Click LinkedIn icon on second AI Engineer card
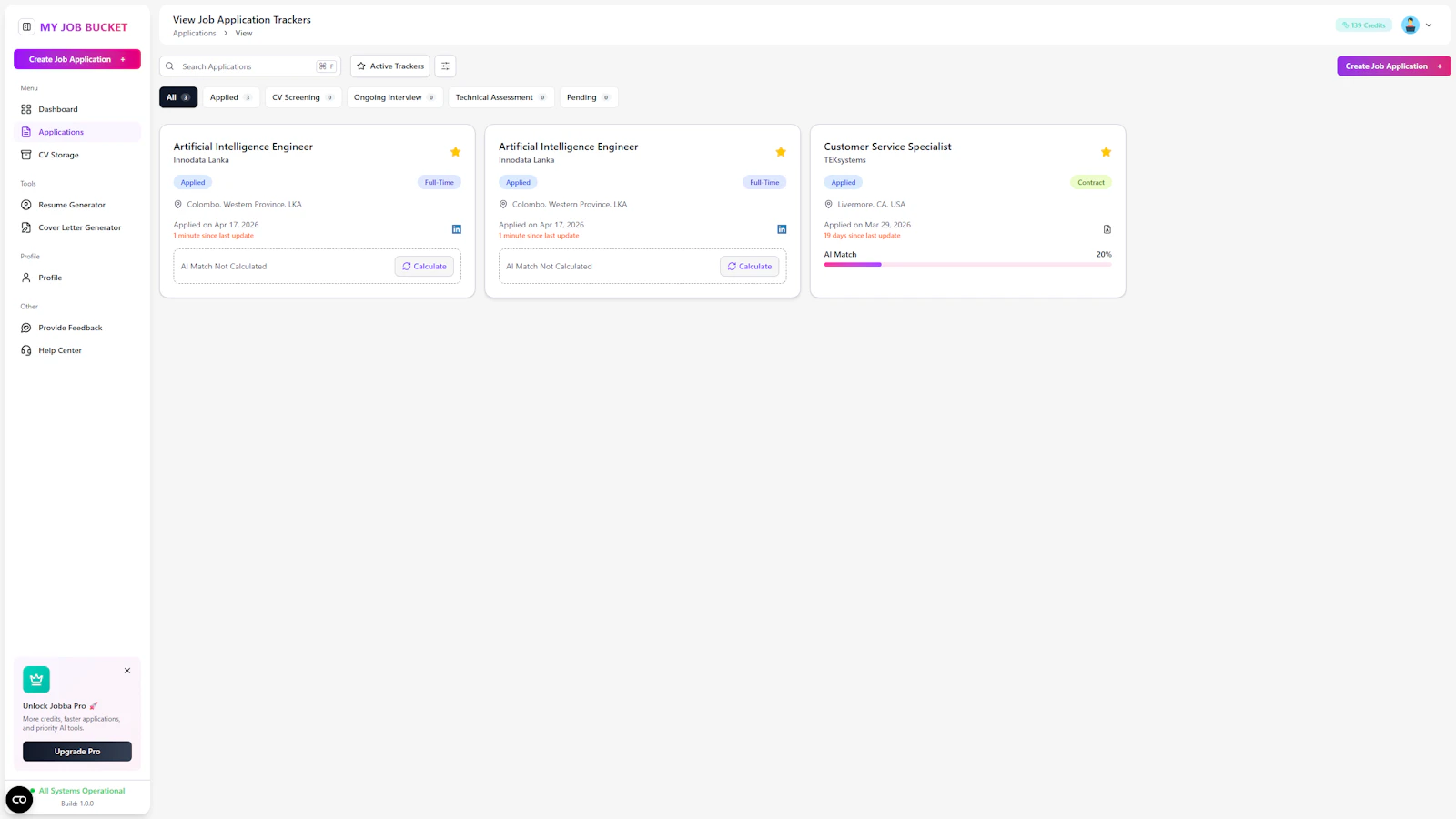The height and width of the screenshot is (819, 1456). 782,229
